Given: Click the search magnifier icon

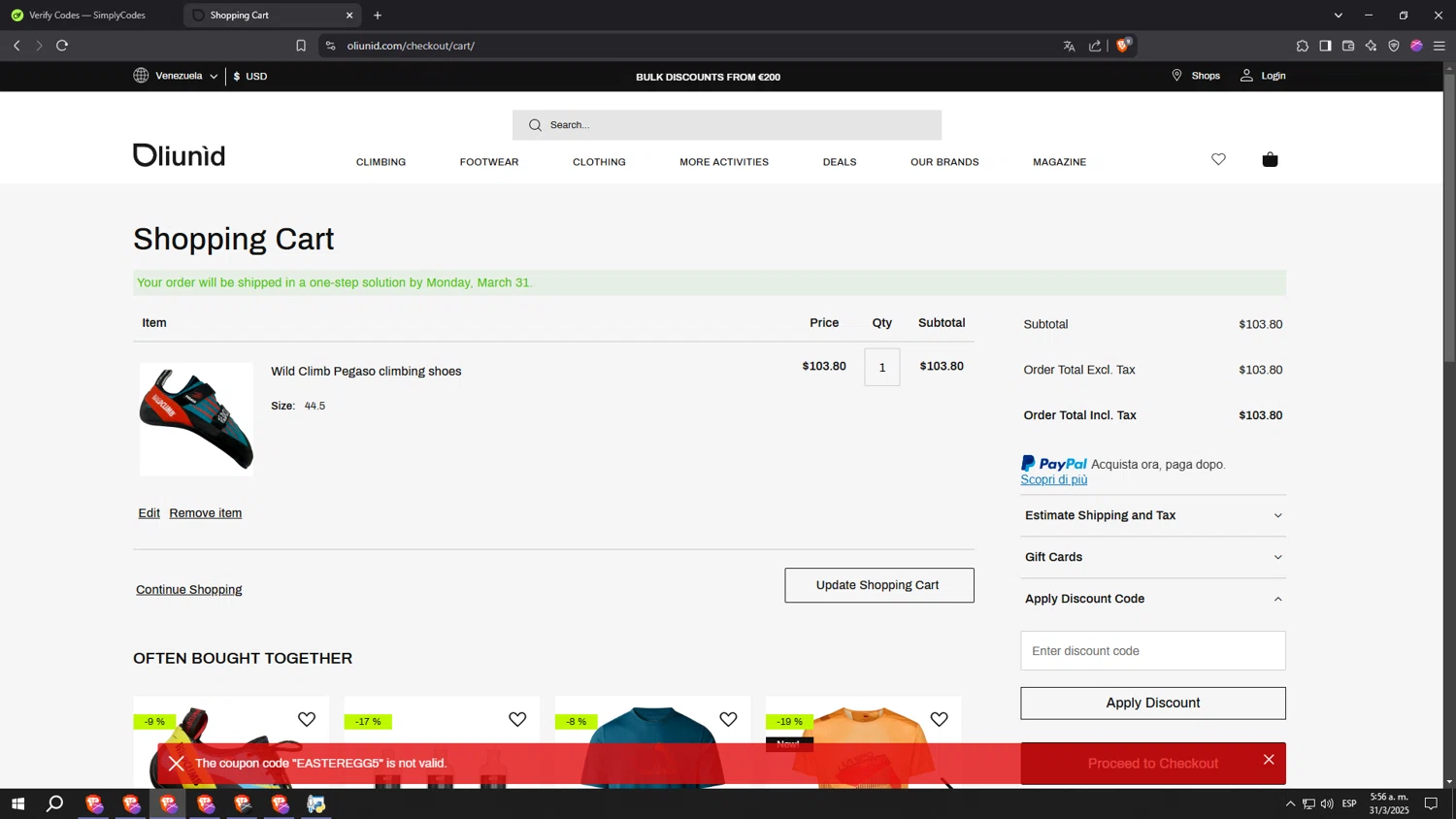Looking at the screenshot, I should pos(535,125).
